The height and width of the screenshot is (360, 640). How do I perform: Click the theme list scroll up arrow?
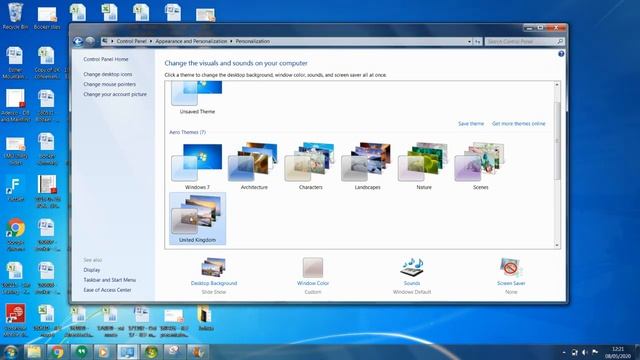click(x=557, y=84)
